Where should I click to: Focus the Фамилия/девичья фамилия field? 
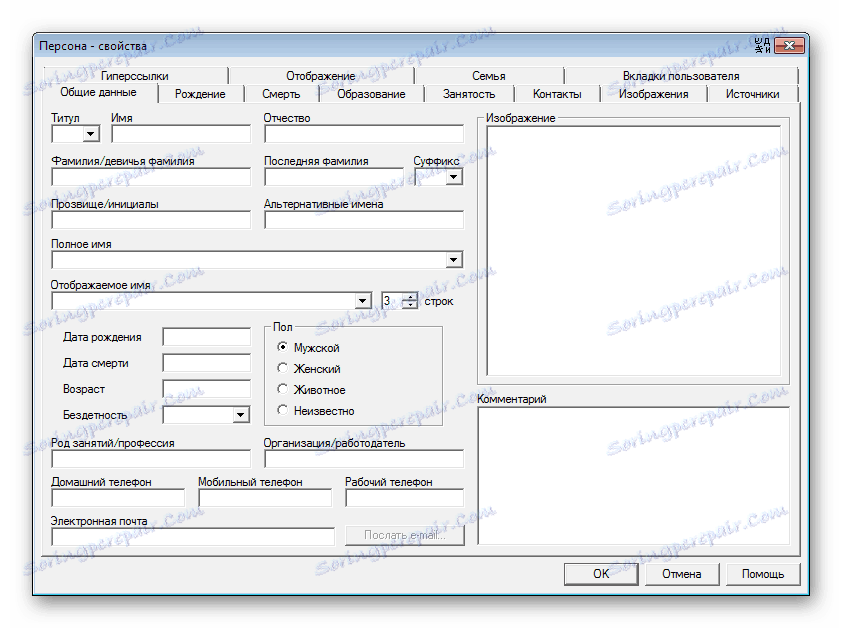(x=151, y=177)
